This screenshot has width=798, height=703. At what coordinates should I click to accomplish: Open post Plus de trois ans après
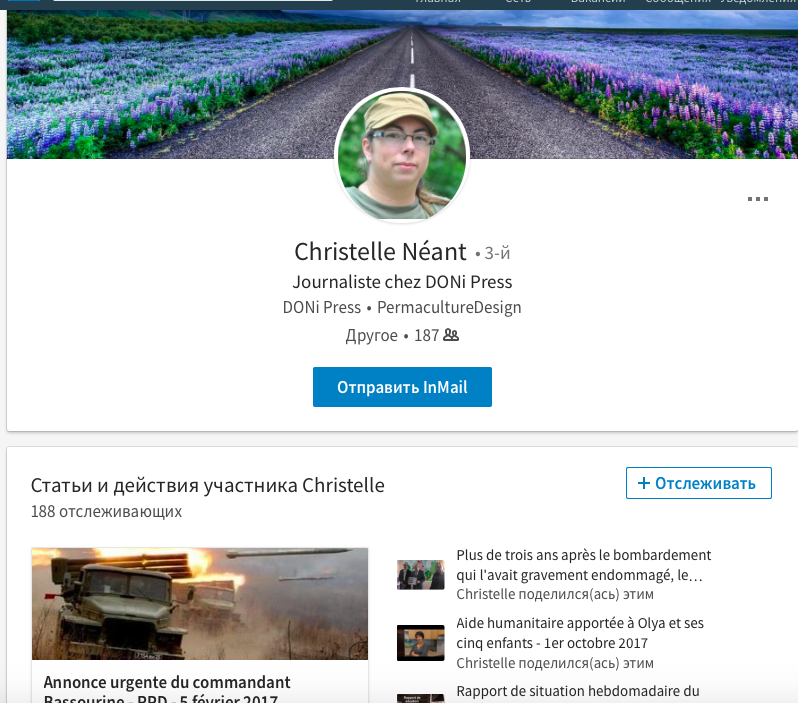click(x=584, y=565)
